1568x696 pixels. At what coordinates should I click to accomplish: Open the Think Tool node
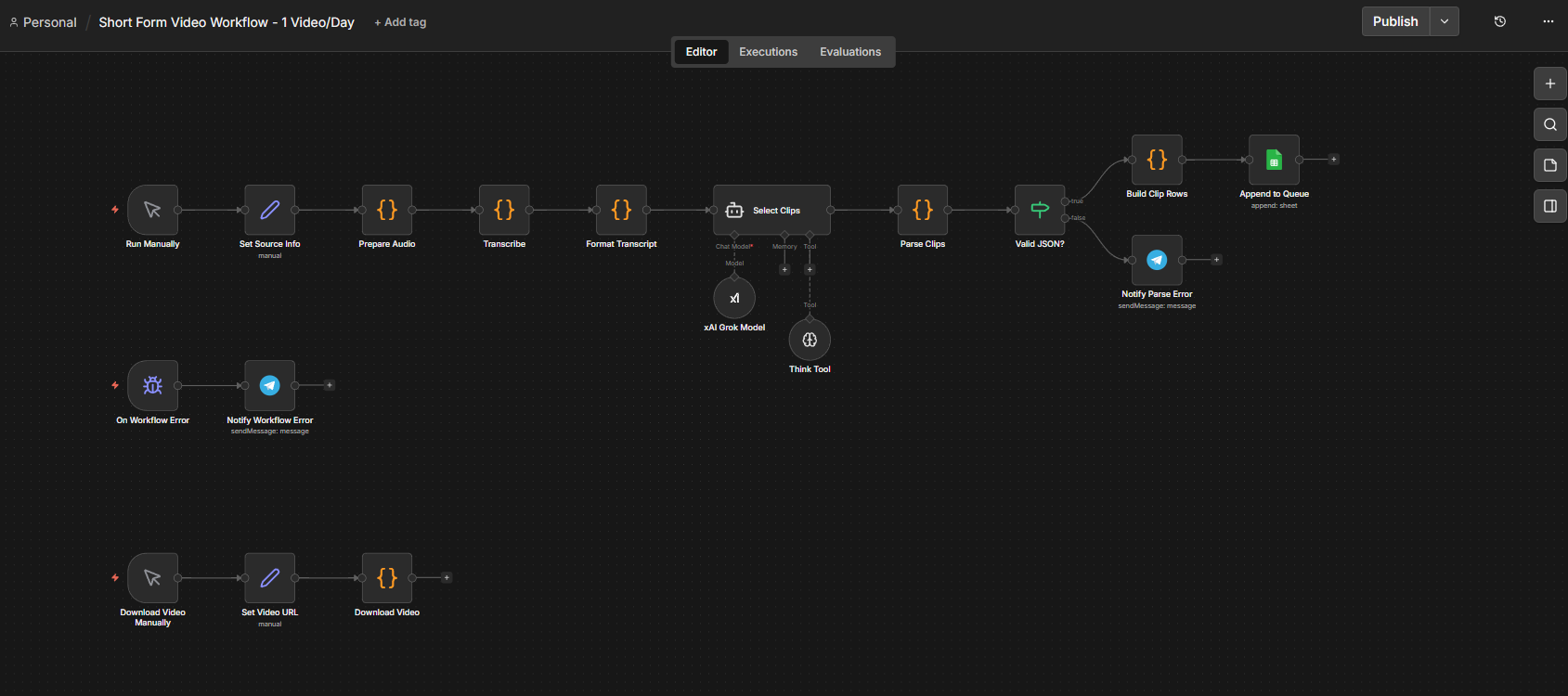click(x=810, y=340)
